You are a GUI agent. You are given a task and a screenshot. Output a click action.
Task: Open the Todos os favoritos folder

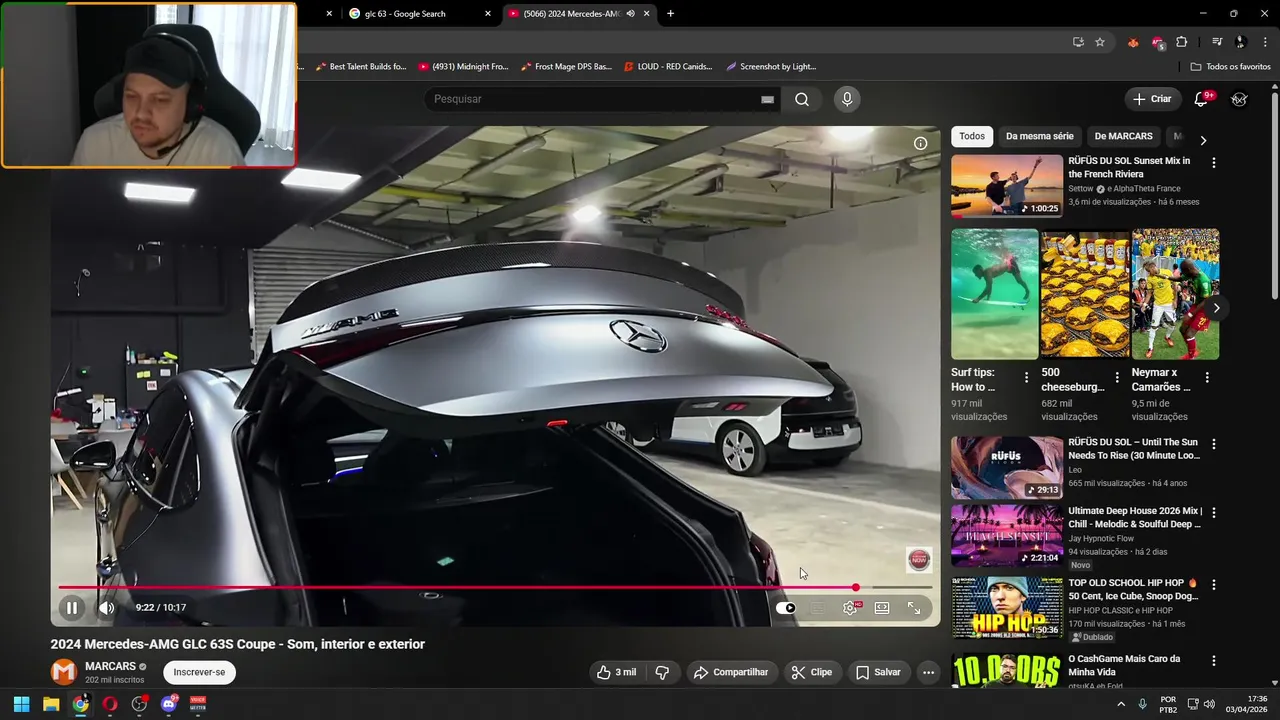coord(1231,67)
